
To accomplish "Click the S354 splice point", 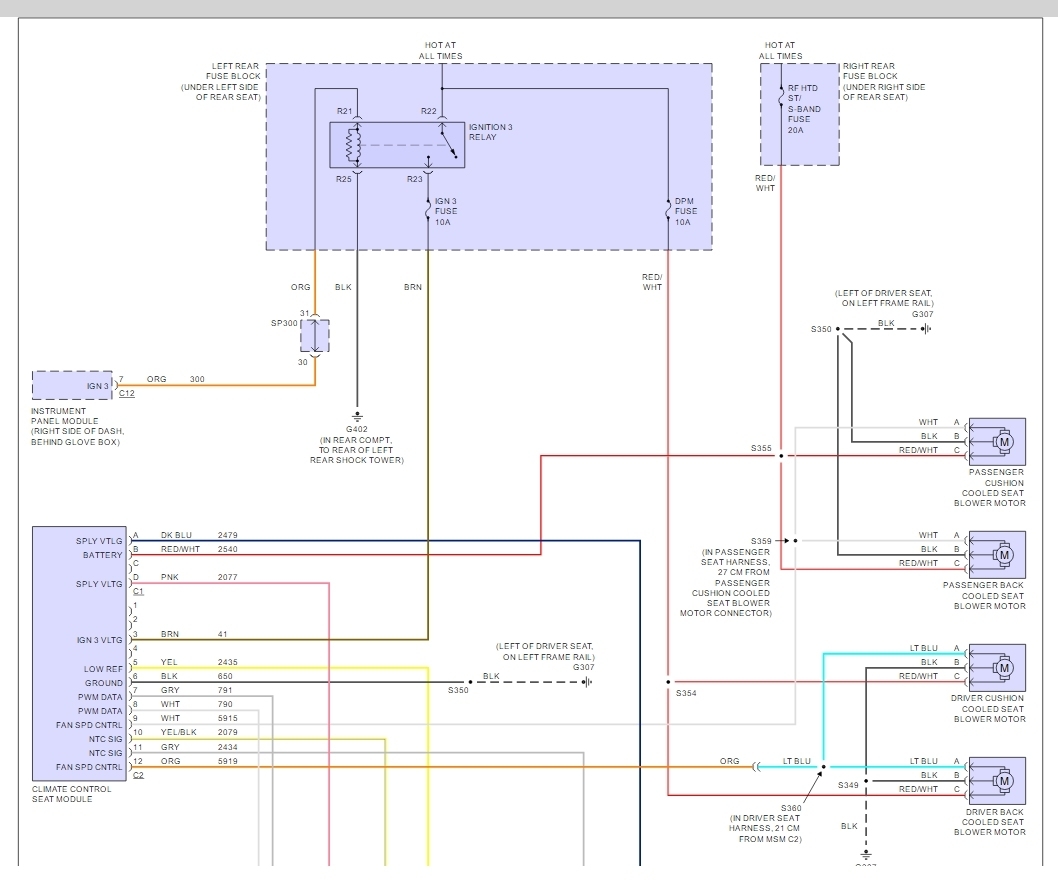I will [668, 682].
